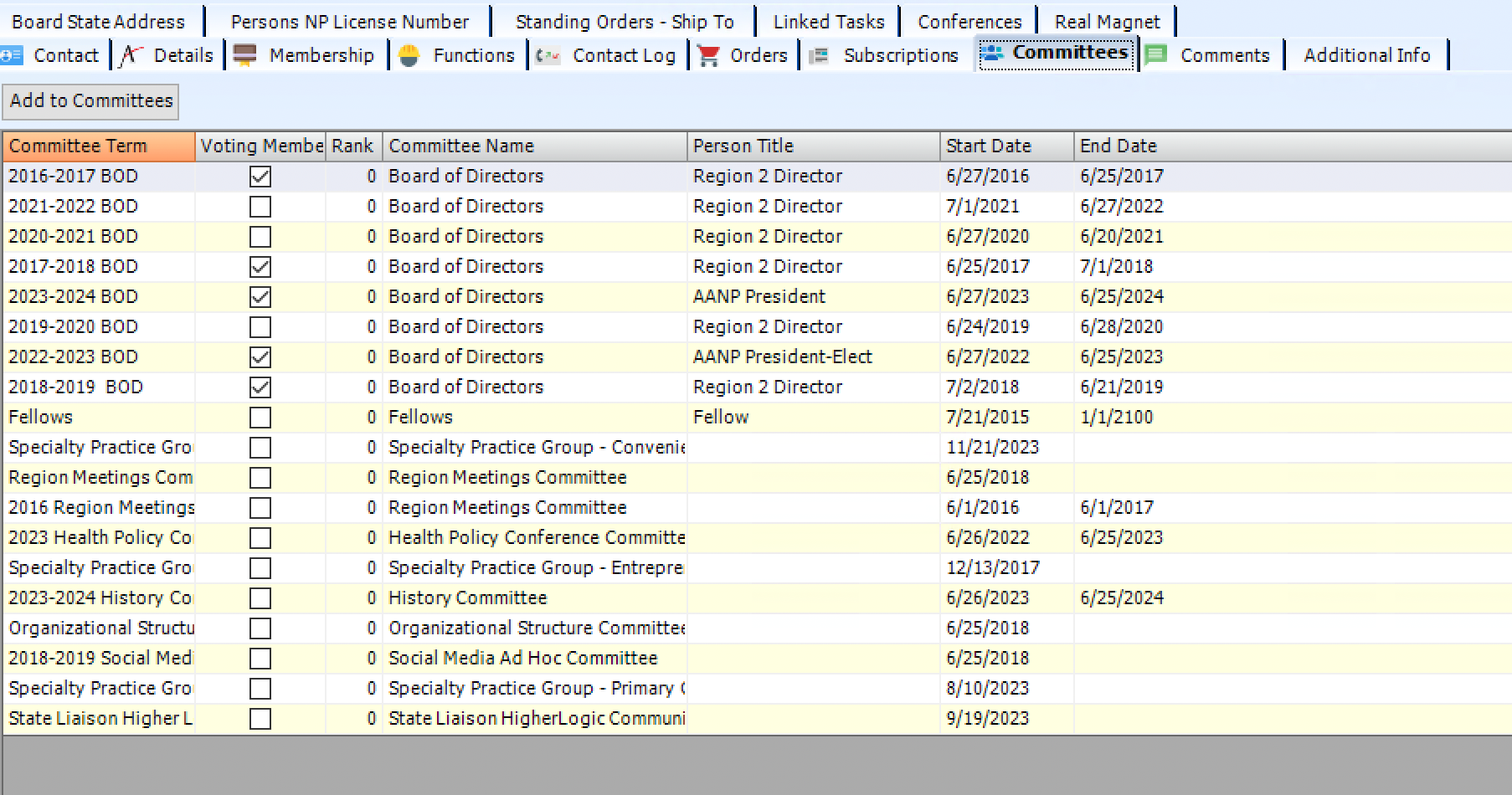Open Functions via its globe icon
The image size is (1512, 795).
point(409,54)
